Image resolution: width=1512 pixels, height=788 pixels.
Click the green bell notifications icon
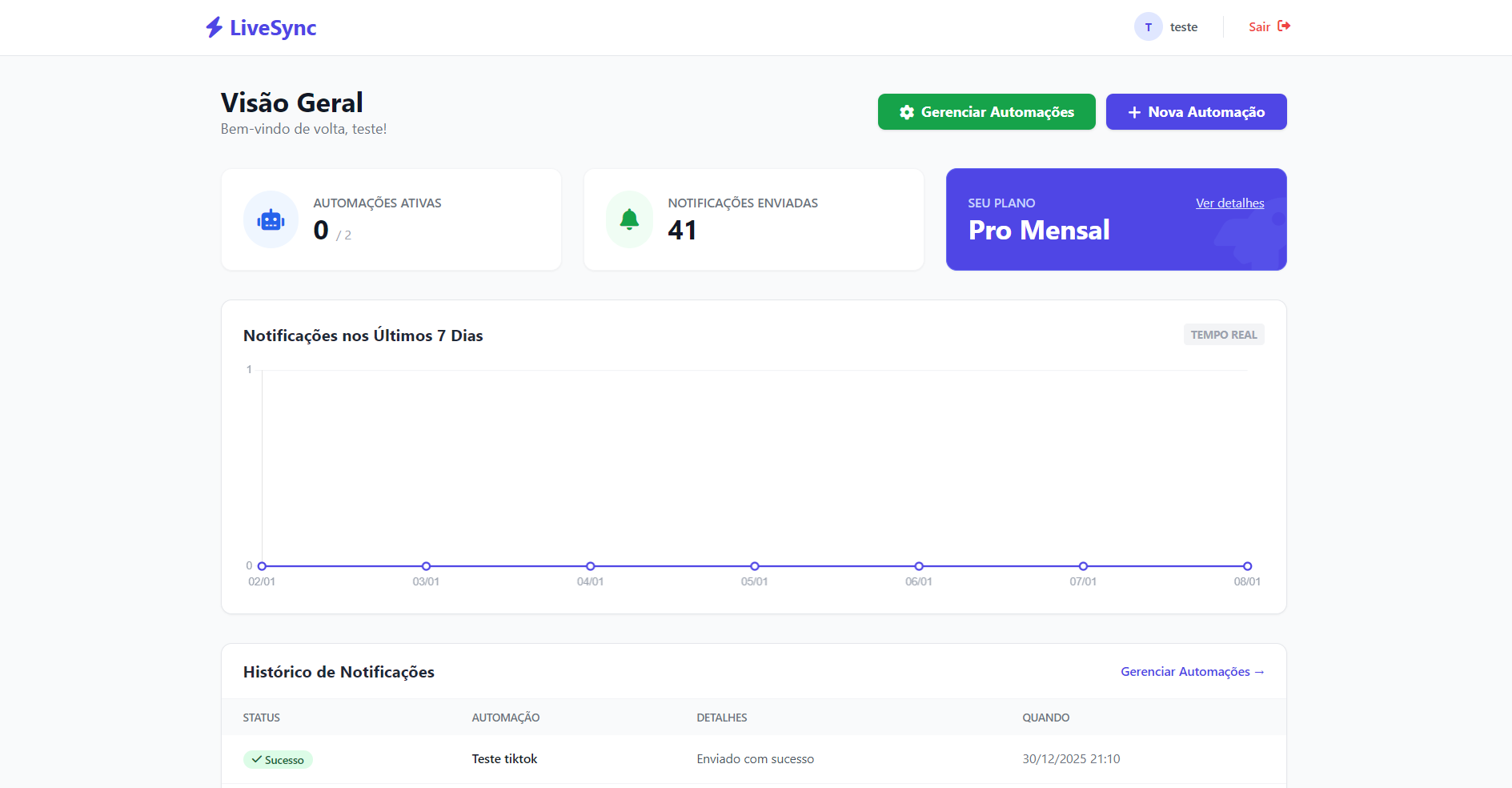tap(629, 219)
